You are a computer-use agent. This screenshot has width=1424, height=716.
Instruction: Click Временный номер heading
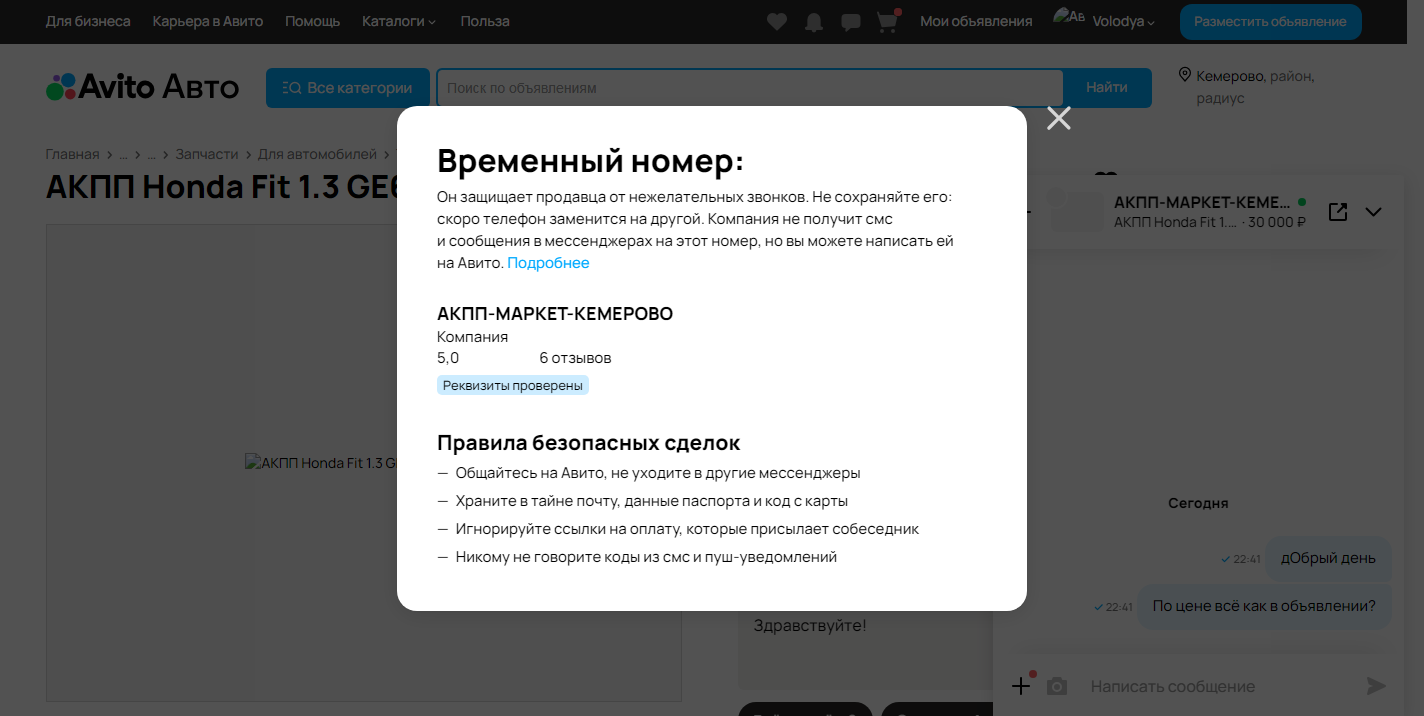click(591, 161)
